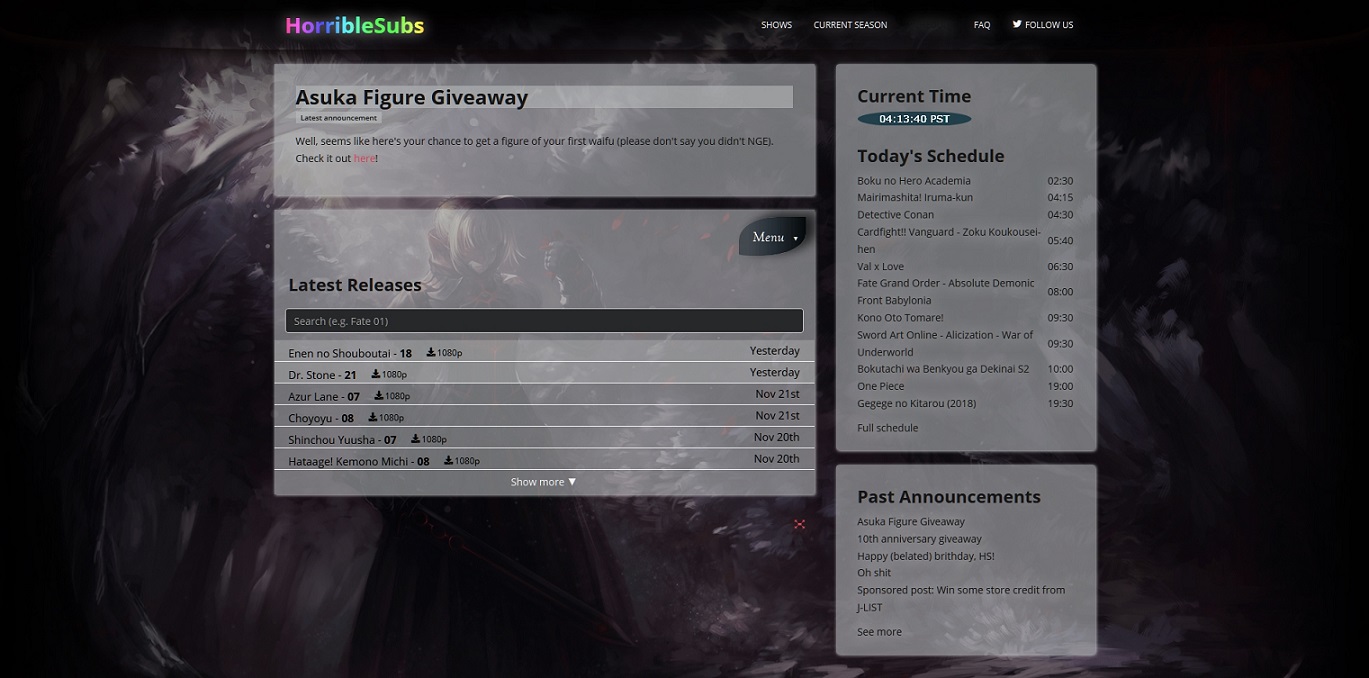Image resolution: width=1369 pixels, height=678 pixels.
Task: Open Shinchou Yuusha - 07 release
Action: pyautogui.click(x=342, y=440)
